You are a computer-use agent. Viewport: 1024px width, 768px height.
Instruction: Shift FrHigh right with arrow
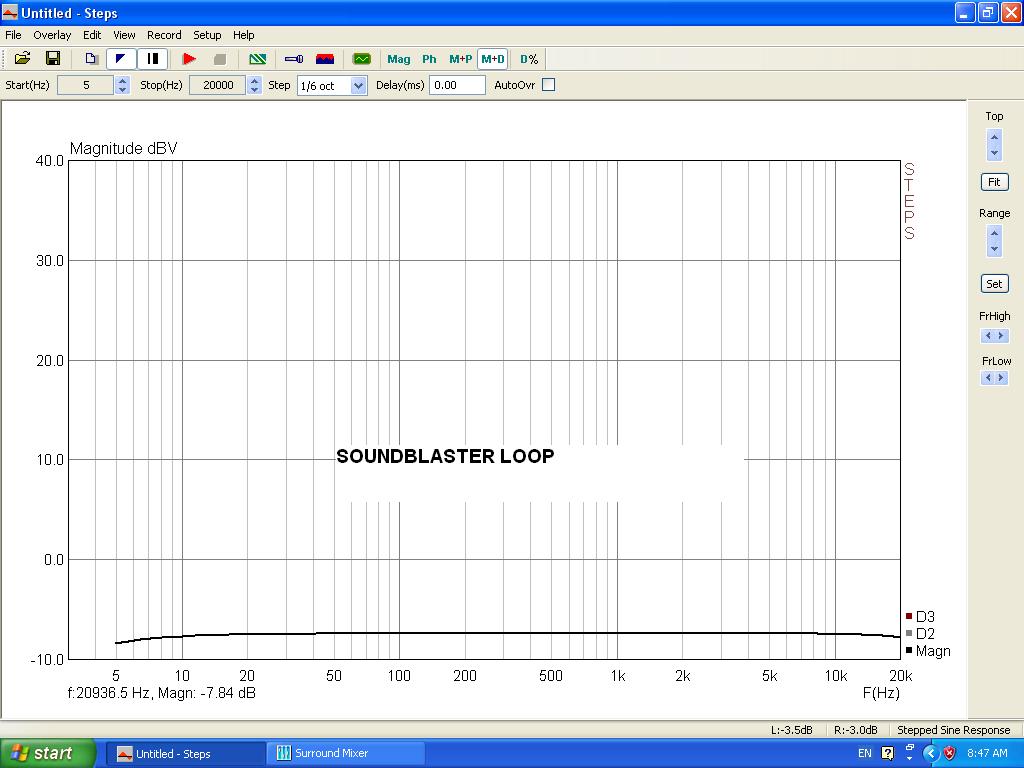pos(1000,336)
